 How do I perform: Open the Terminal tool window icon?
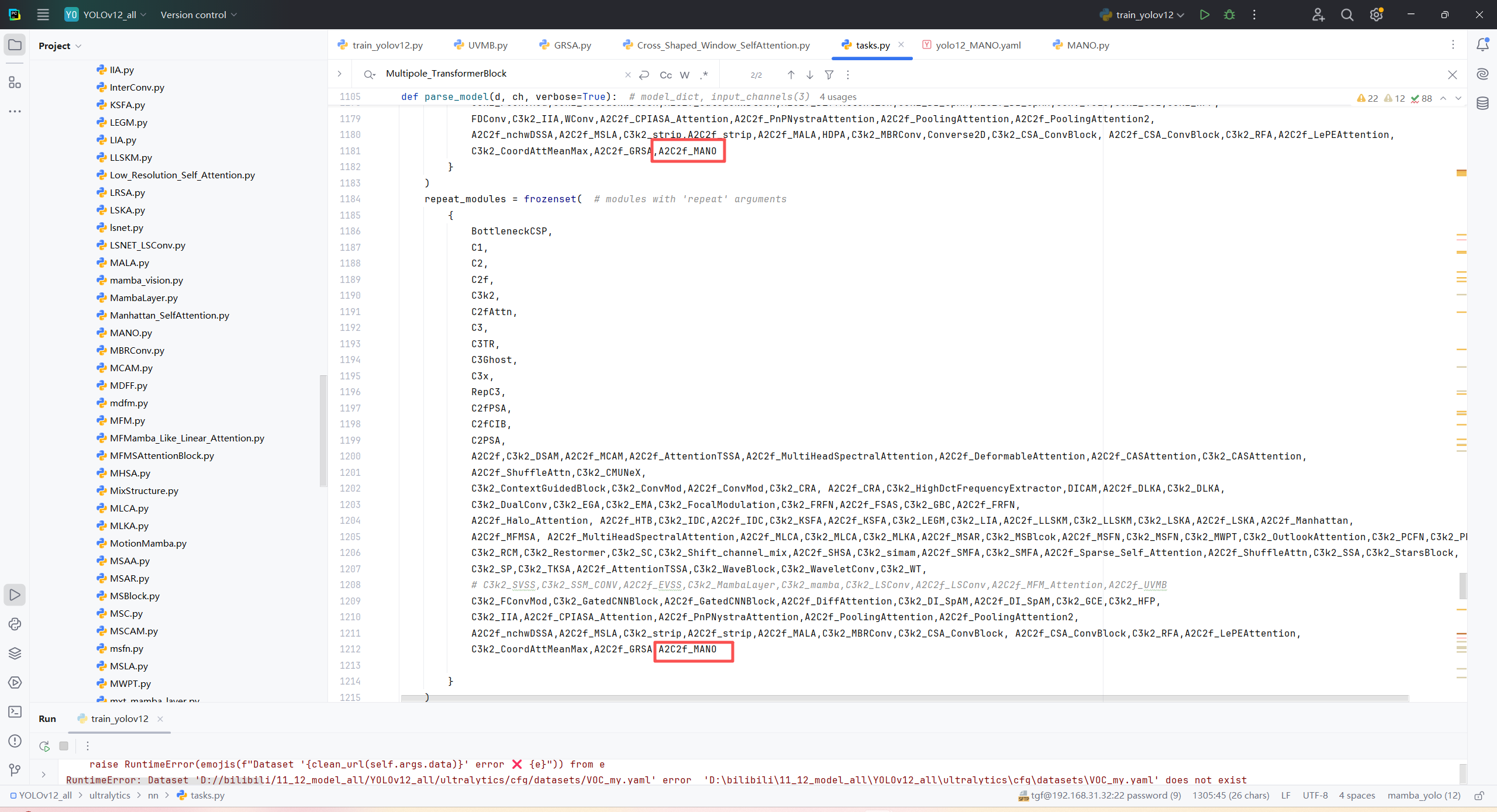[15, 711]
